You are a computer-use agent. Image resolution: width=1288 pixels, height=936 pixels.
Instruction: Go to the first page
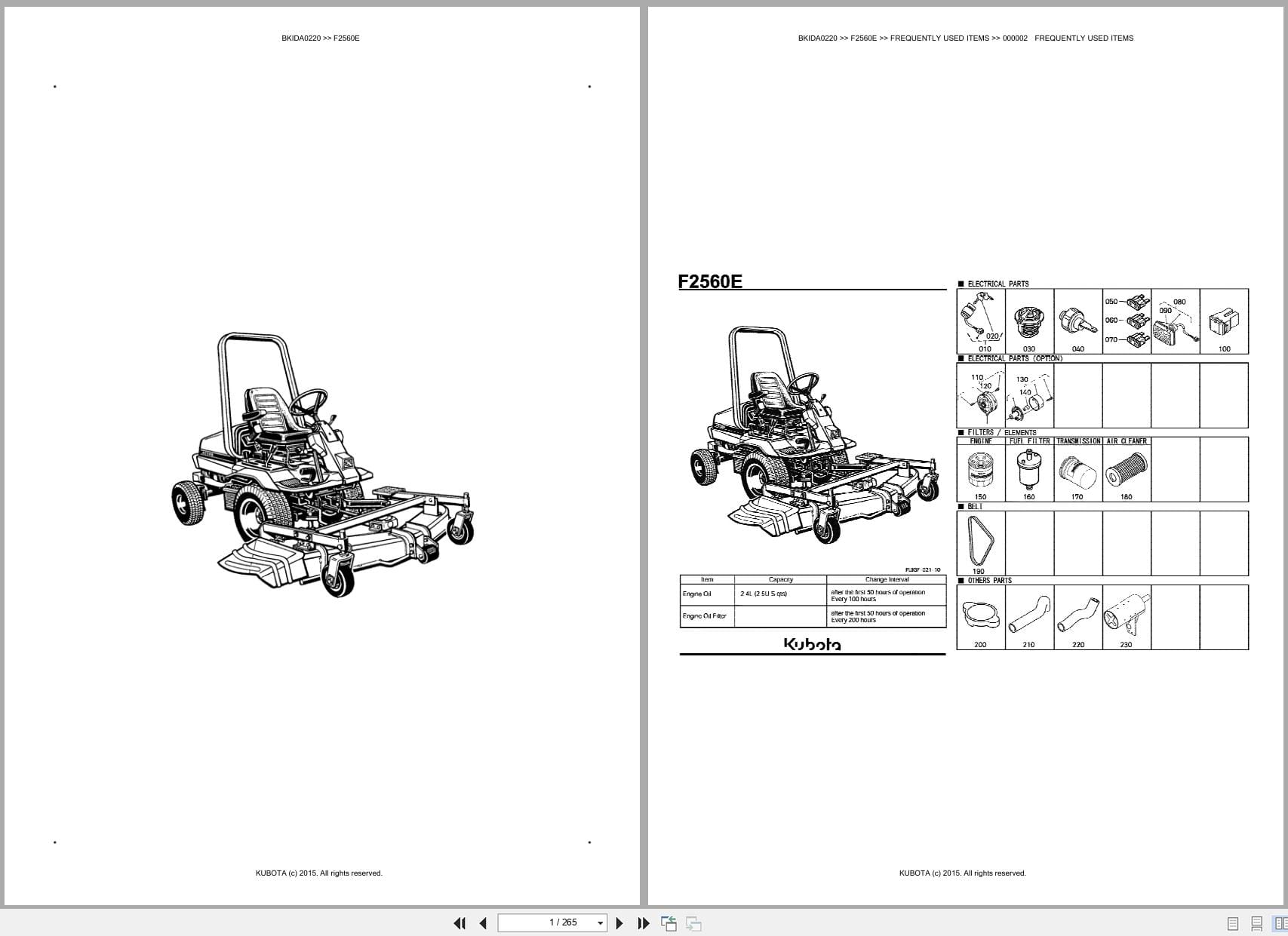(460, 923)
